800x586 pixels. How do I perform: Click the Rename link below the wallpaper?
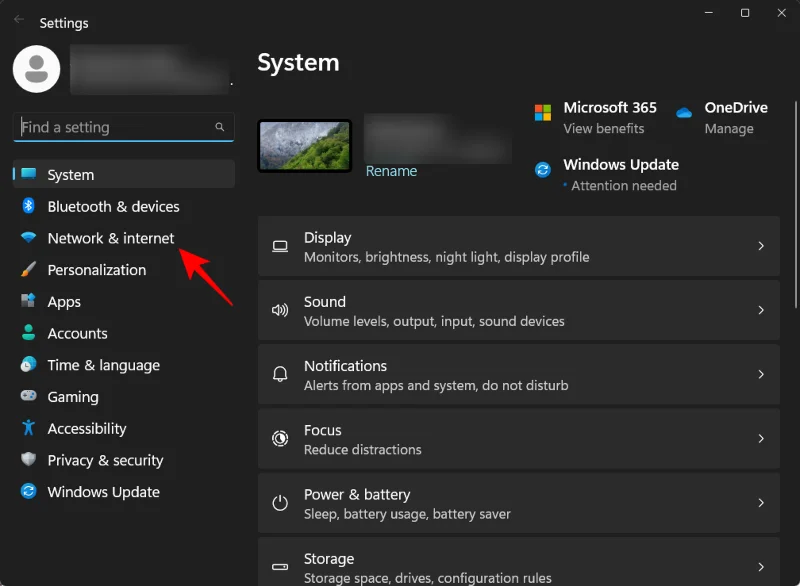point(391,171)
